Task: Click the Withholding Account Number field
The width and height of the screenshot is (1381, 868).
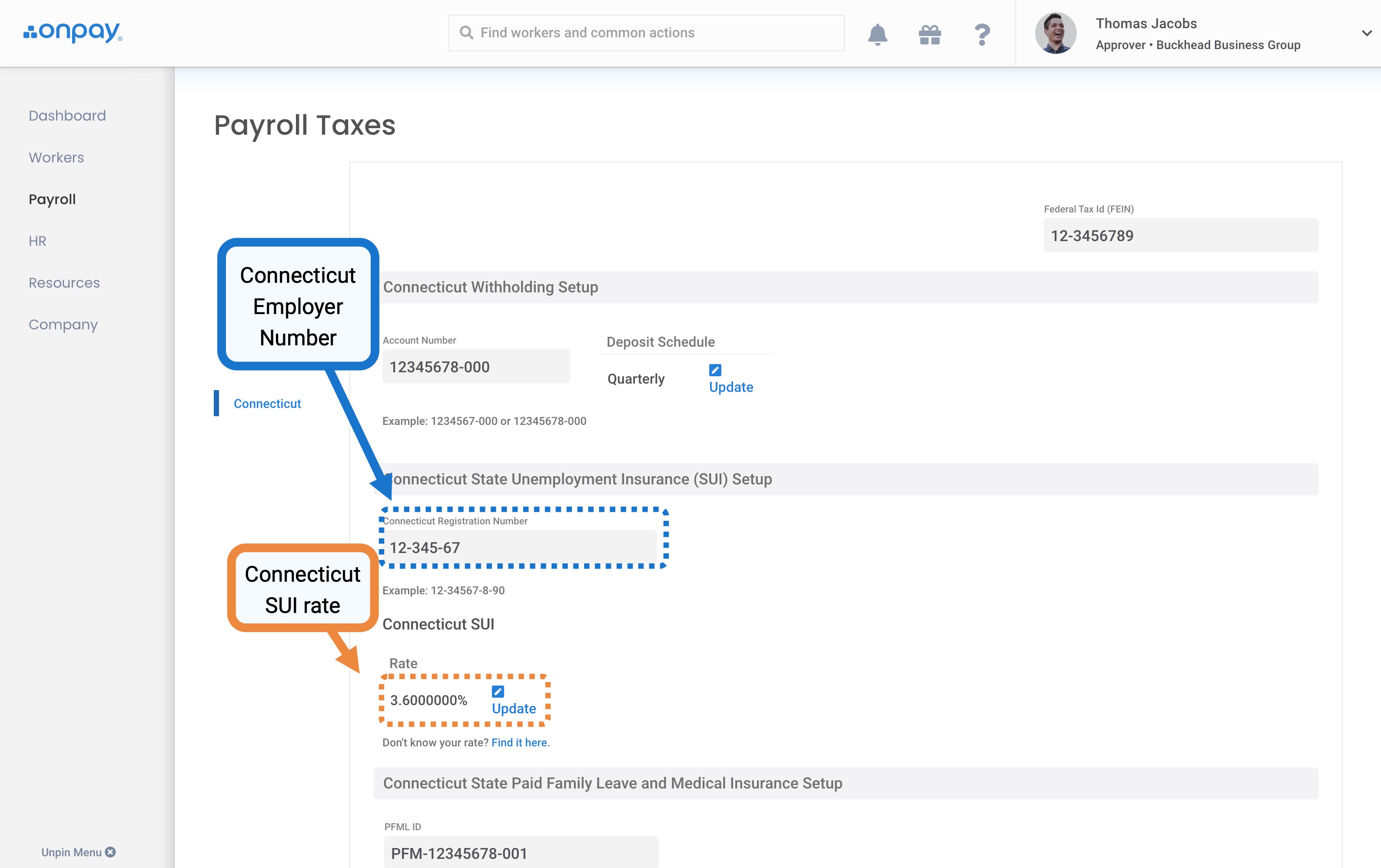Action: click(475, 367)
